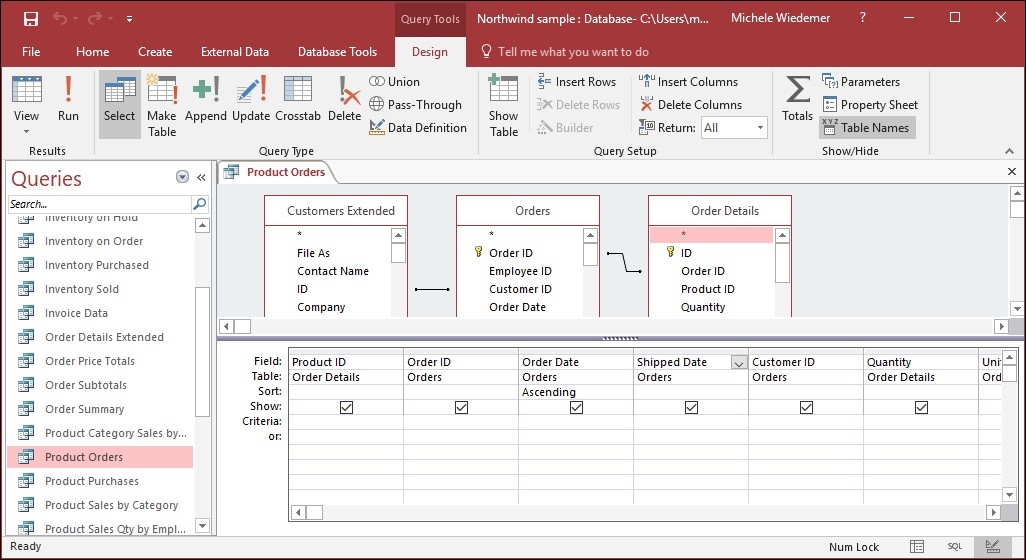The image size is (1026, 560).
Task: Click Delete Columns in Query Setup
Action: [690, 105]
